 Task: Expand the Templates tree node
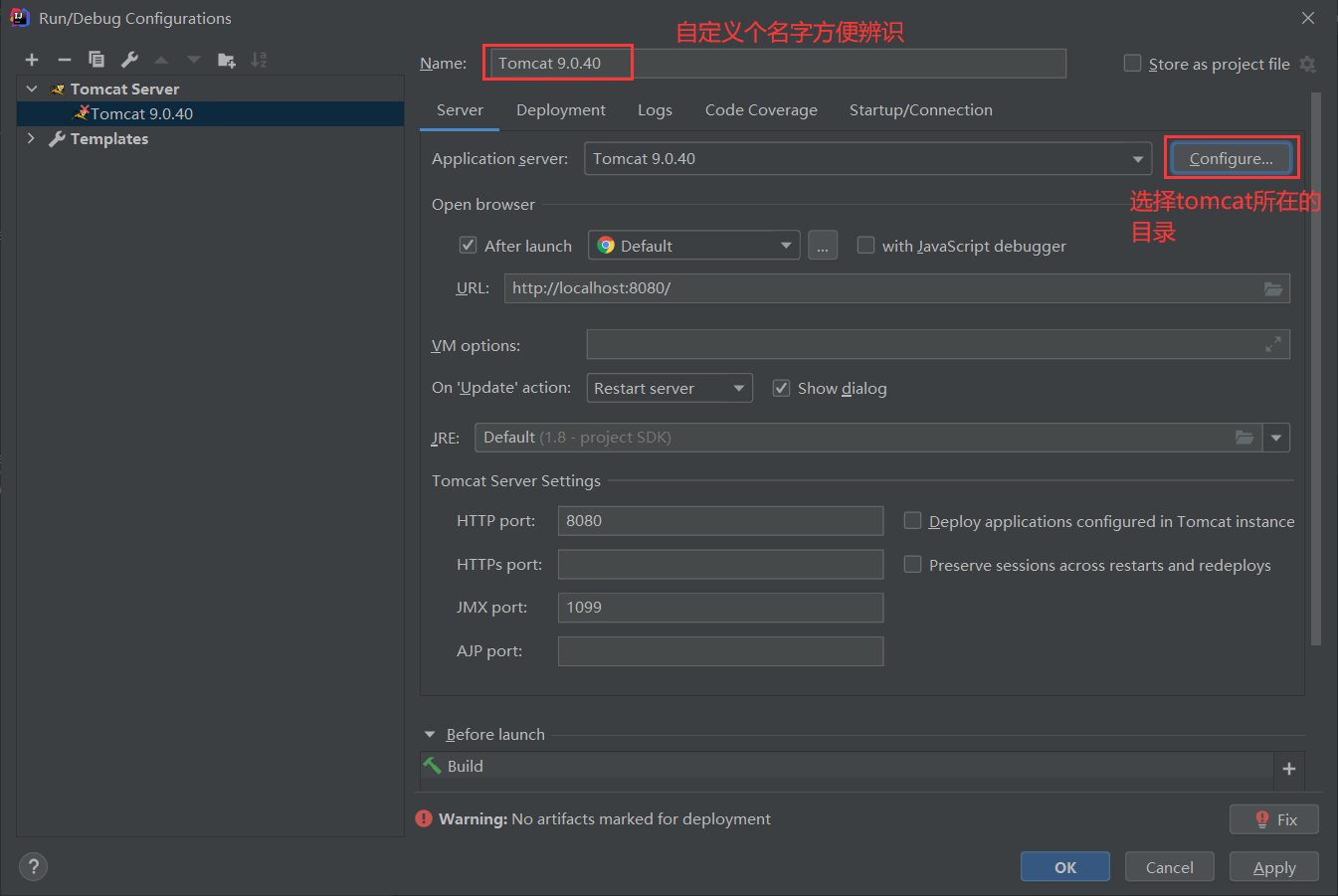click(x=31, y=139)
